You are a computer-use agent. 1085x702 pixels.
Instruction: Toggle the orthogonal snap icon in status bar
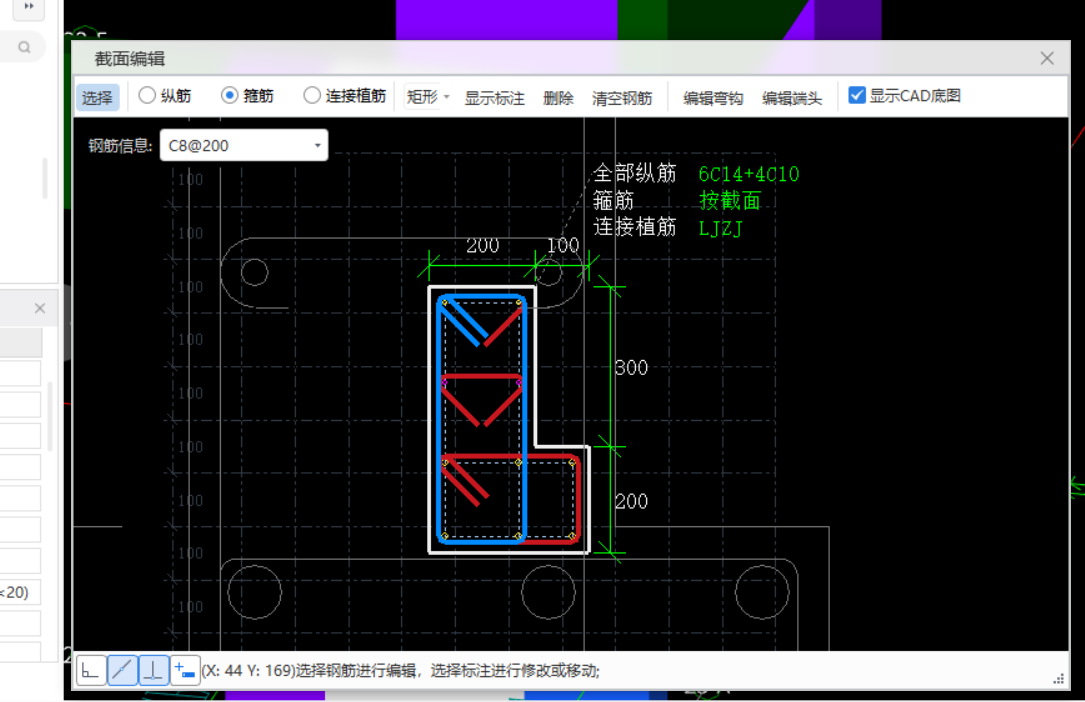(91, 670)
